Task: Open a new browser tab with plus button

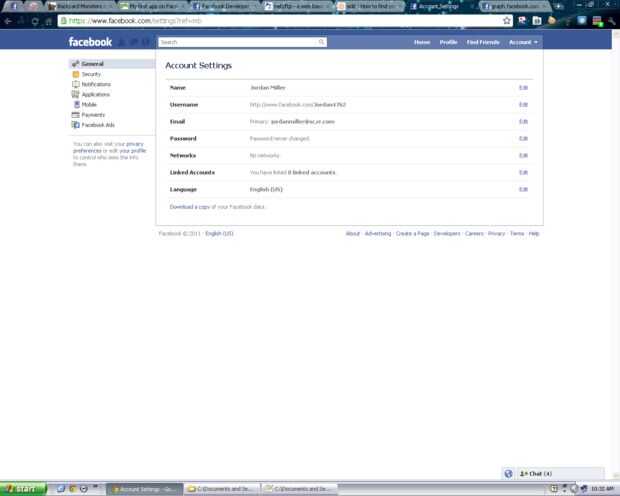Action: [x=559, y=6]
